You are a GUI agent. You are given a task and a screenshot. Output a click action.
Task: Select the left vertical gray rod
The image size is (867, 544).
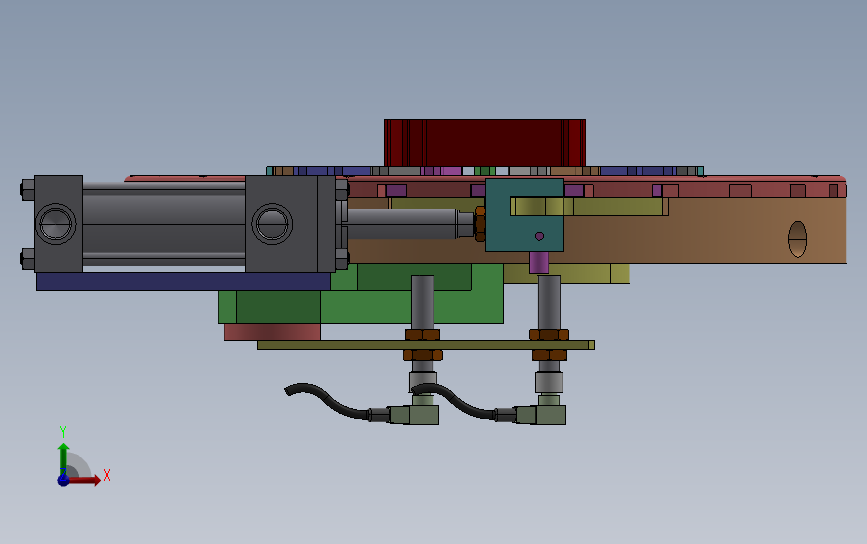coord(422,302)
